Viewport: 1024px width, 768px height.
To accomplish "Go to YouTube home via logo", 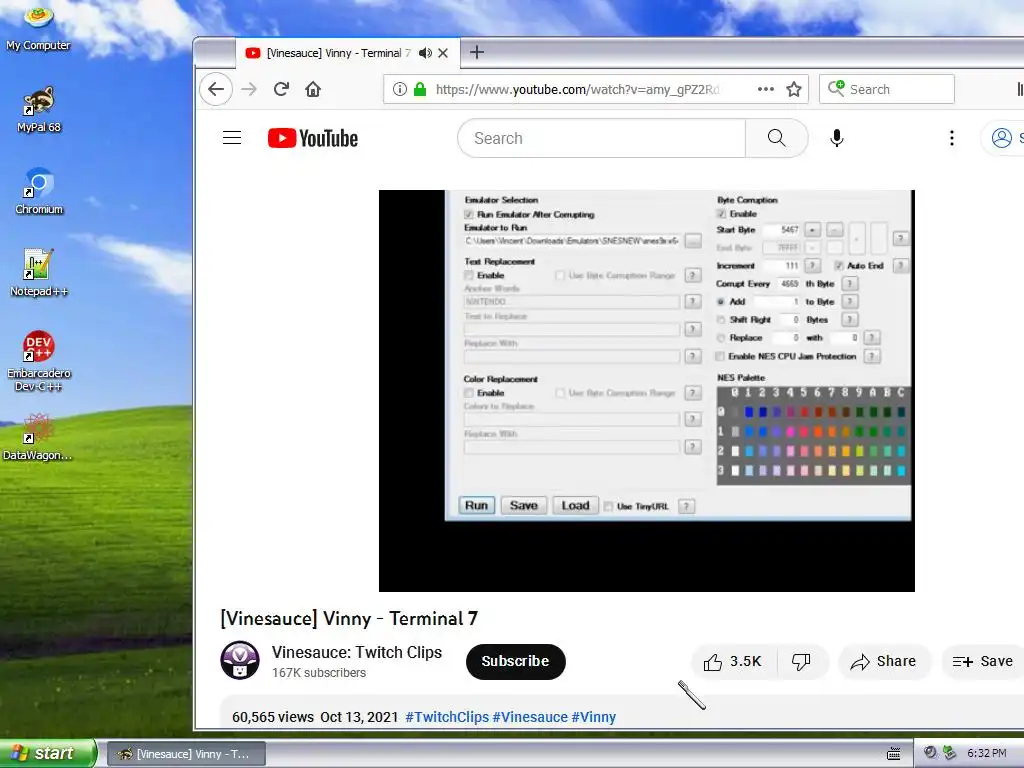I will click(313, 138).
